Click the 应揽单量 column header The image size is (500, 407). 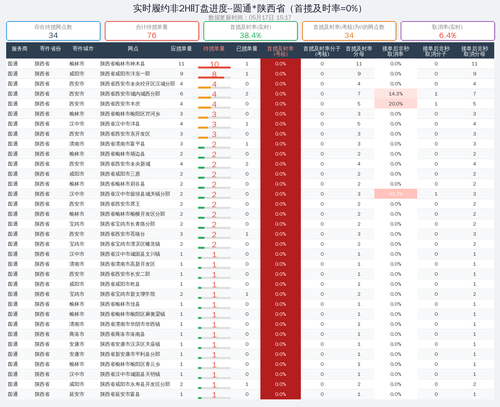181,49
